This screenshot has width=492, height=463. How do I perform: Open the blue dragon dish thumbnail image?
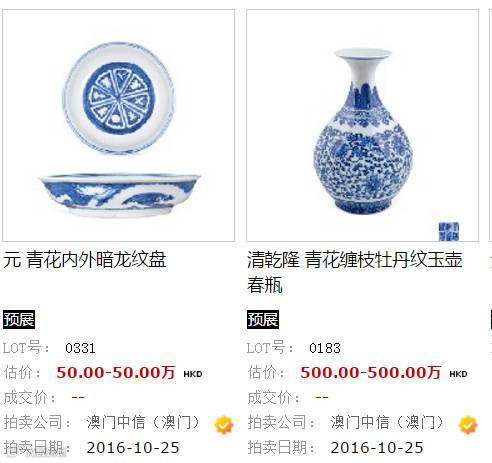(x=118, y=125)
